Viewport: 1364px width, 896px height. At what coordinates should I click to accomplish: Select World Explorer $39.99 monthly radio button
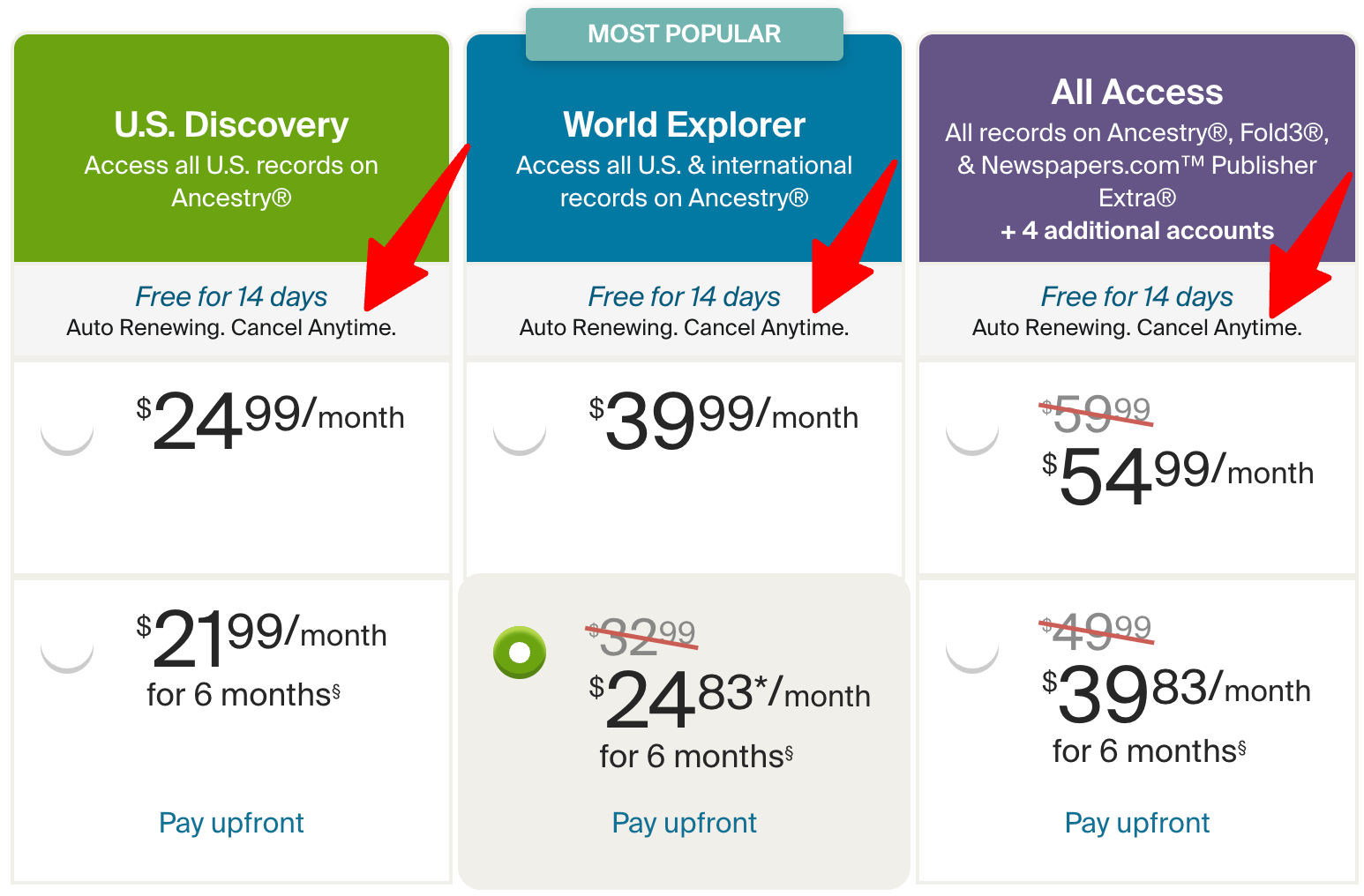(520, 429)
